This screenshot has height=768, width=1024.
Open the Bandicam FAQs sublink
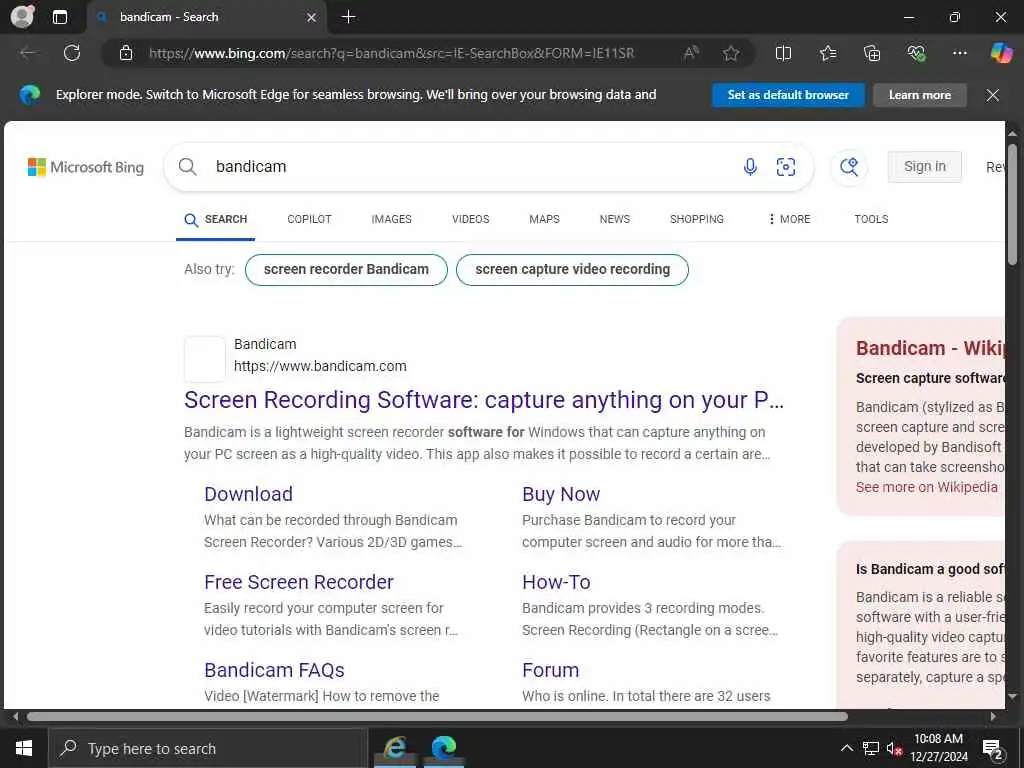click(274, 670)
